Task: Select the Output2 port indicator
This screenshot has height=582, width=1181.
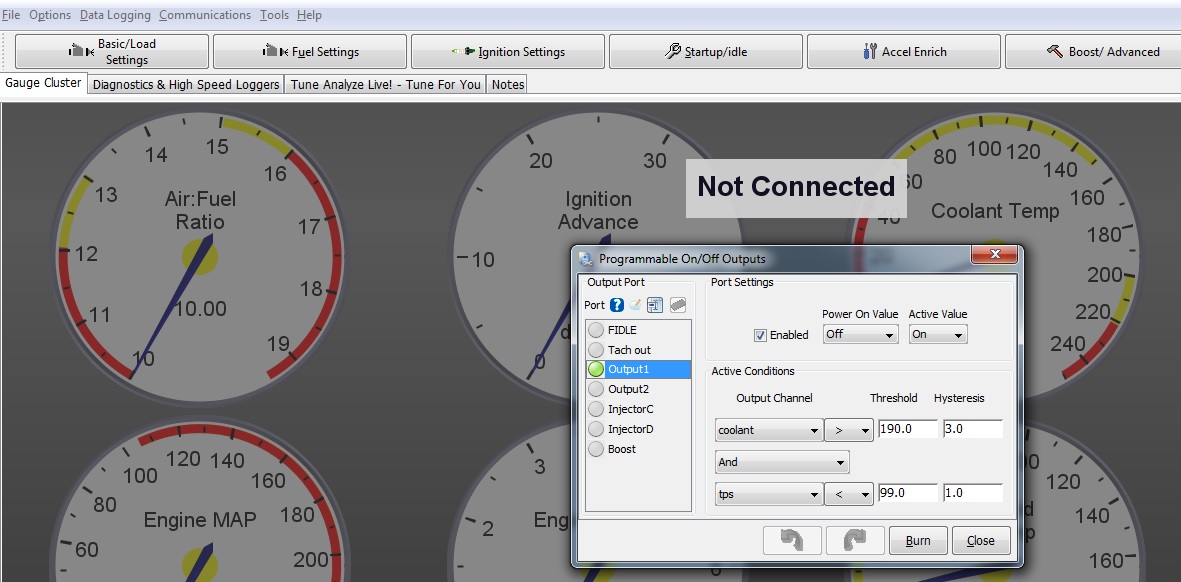Action: tap(596, 389)
